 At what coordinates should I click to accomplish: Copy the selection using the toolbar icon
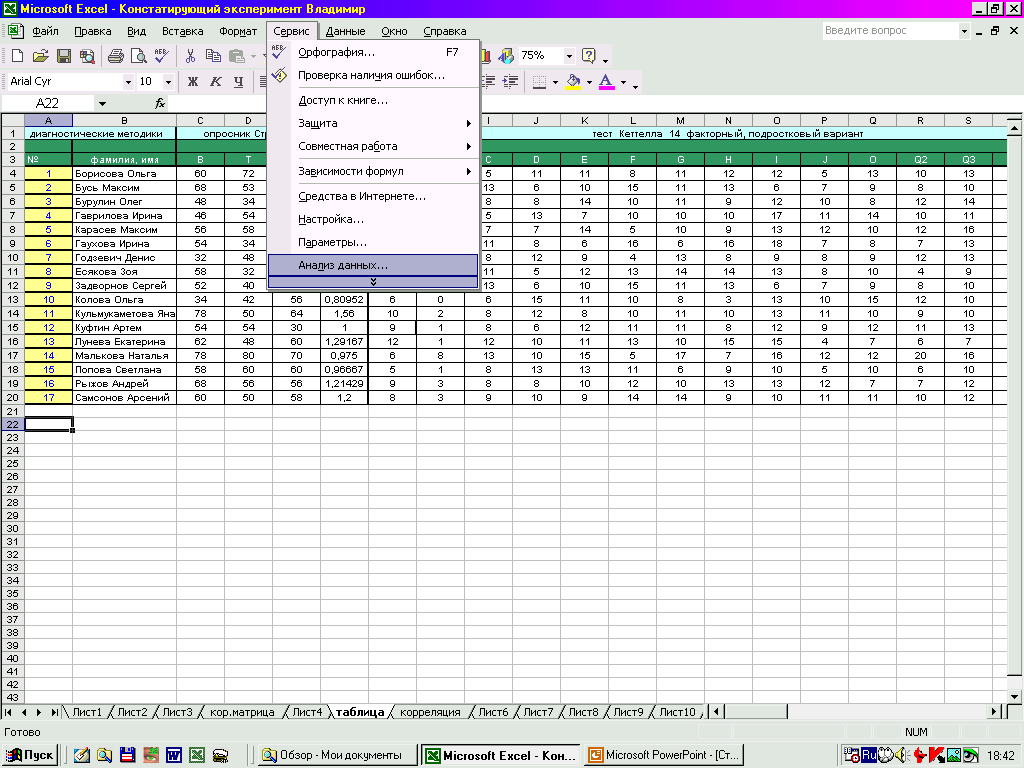click(x=213, y=56)
